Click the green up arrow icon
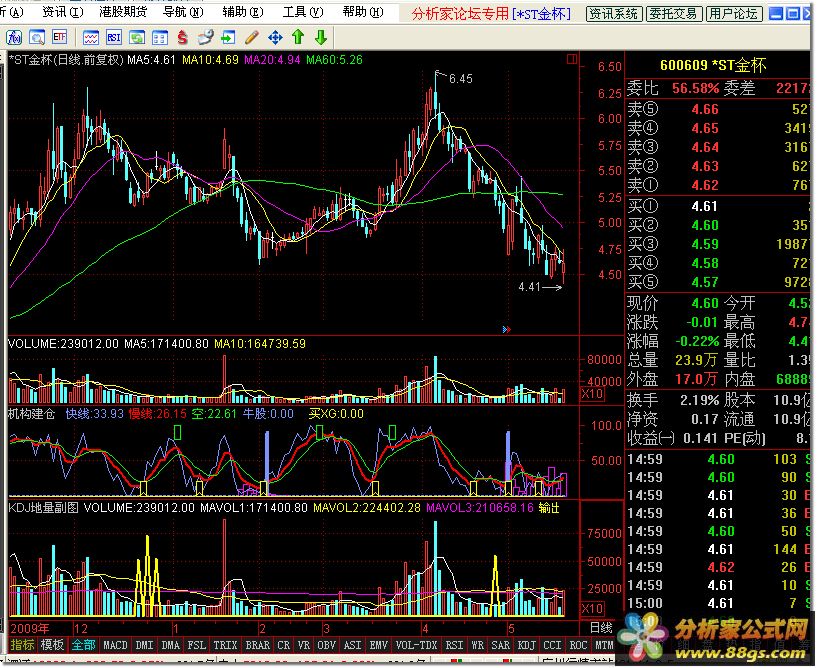Image resolution: width=817 pixels, height=668 pixels. pyautogui.click(x=298, y=38)
